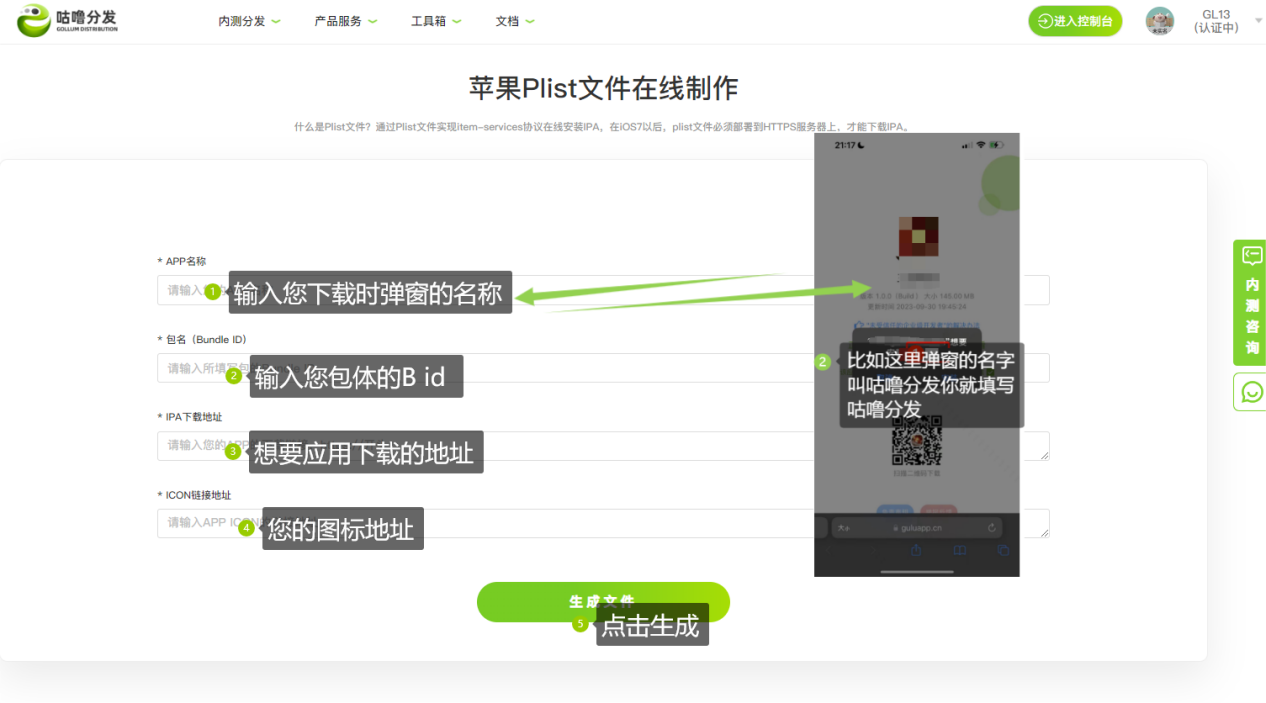Expand the account dropdown arrow
Image resolution: width=1266 pixels, height=703 pixels.
coord(1258,21)
